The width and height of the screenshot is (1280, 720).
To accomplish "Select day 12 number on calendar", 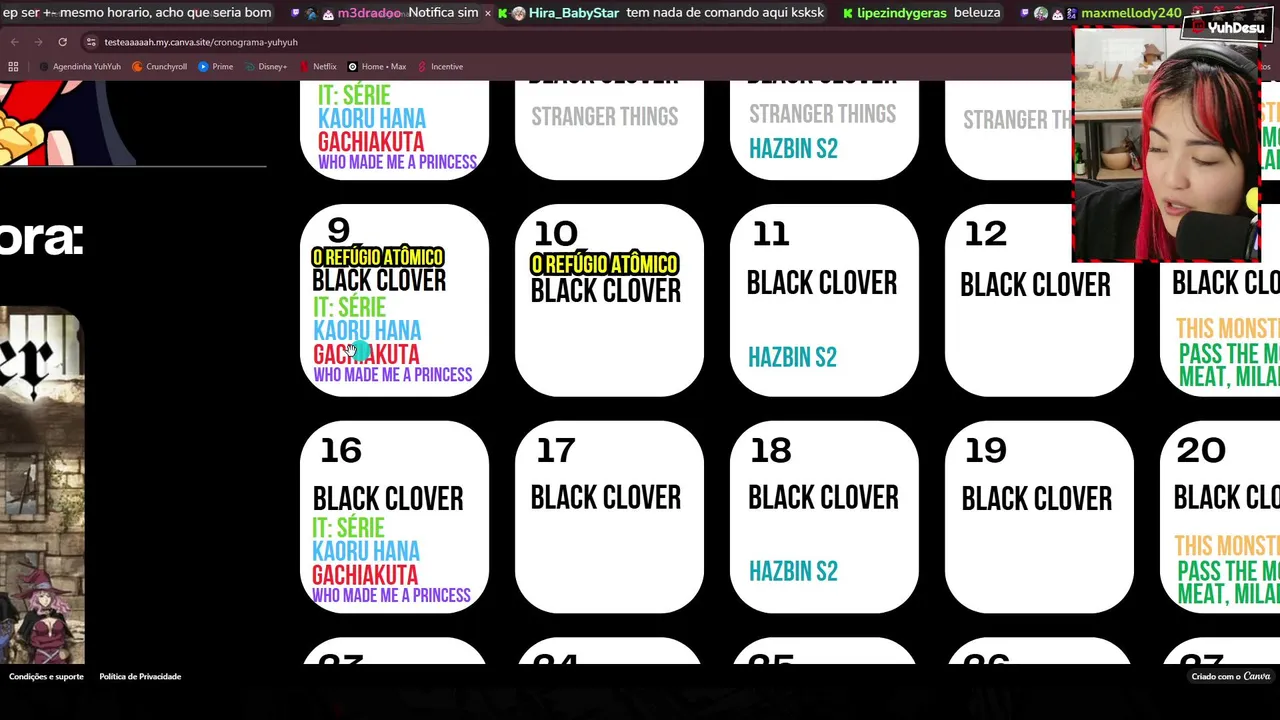I will point(985,235).
